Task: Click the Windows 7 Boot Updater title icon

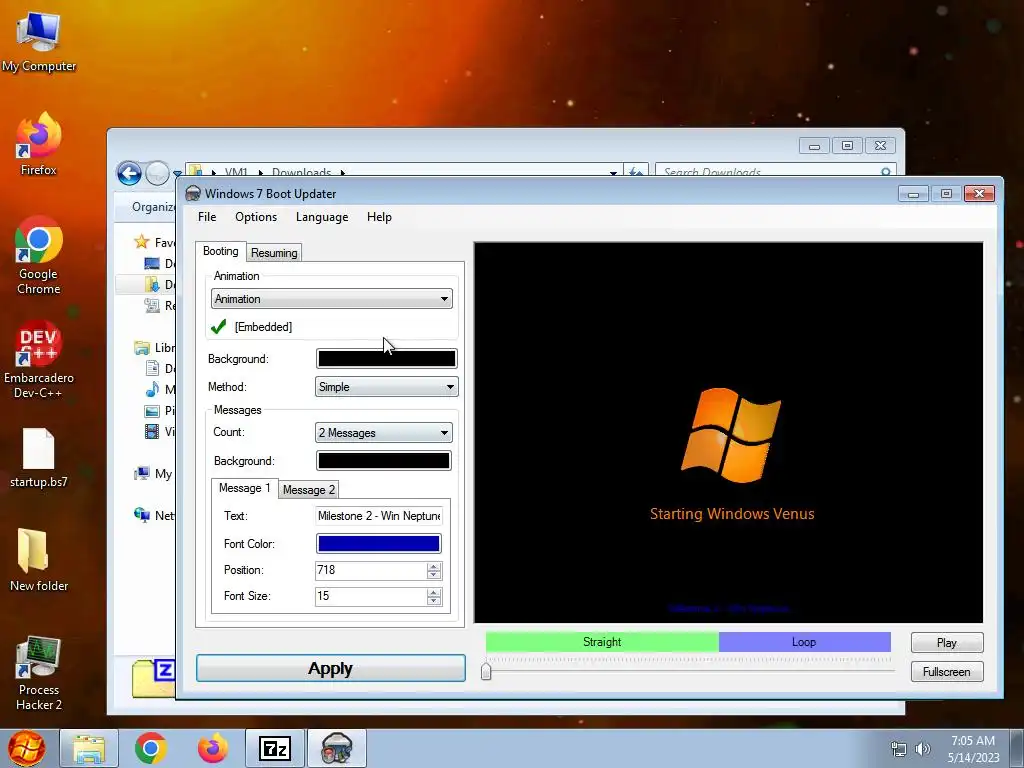Action: point(193,193)
